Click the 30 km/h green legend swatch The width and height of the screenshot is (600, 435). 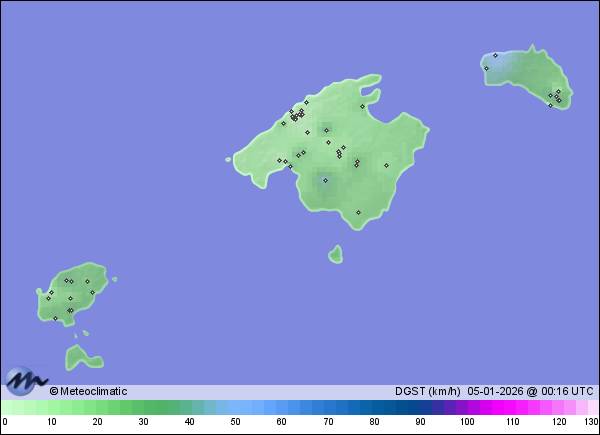pos(144,408)
